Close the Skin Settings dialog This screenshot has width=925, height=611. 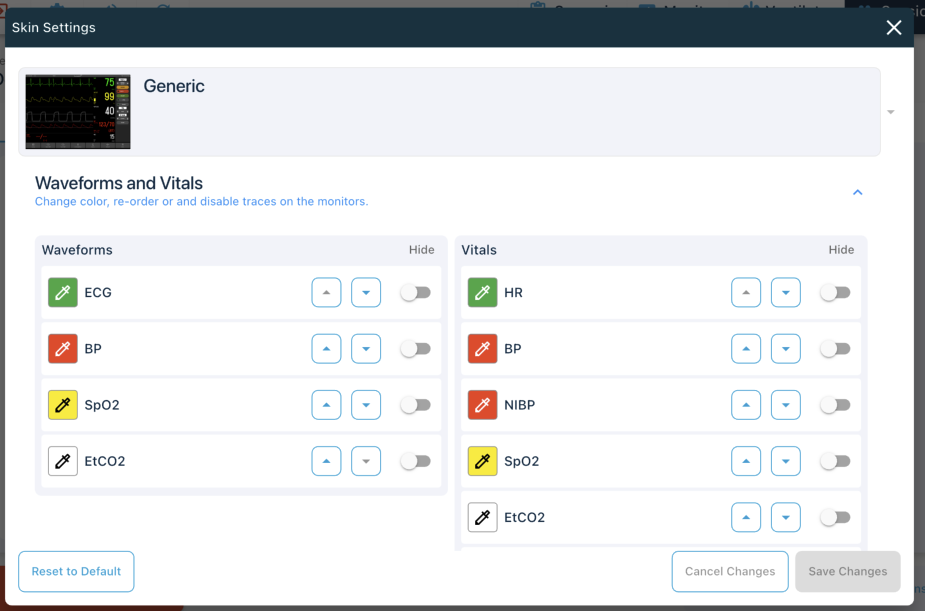(894, 28)
